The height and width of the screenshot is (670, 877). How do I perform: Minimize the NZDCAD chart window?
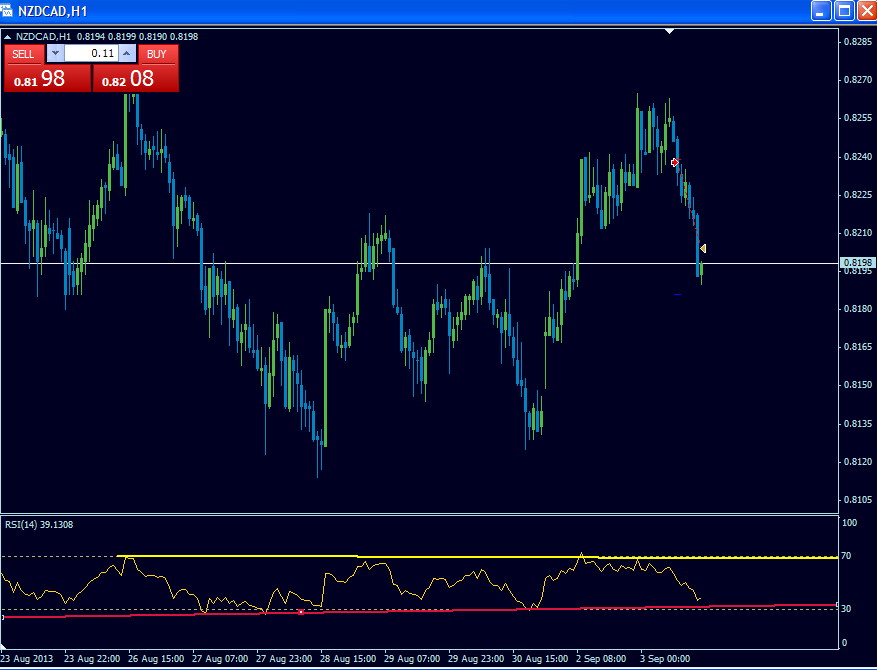pyautogui.click(x=821, y=11)
